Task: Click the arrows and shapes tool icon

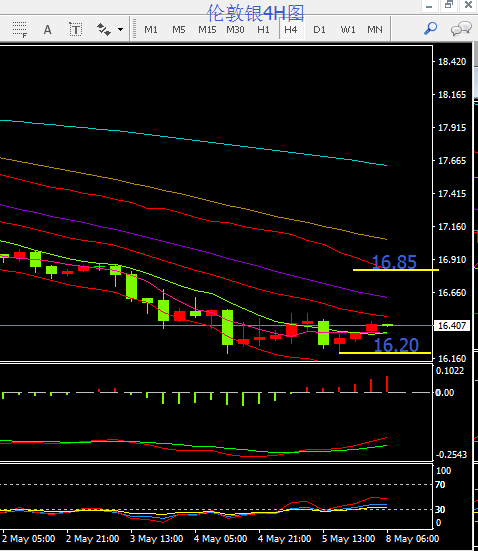Action: point(104,30)
